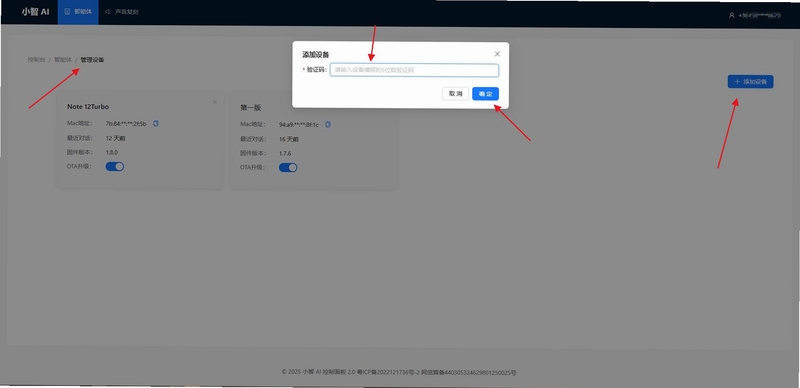Screen dimensions: 800x388
Task: Switch to the 声音复刻 tab
Action: (x=121, y=12)
